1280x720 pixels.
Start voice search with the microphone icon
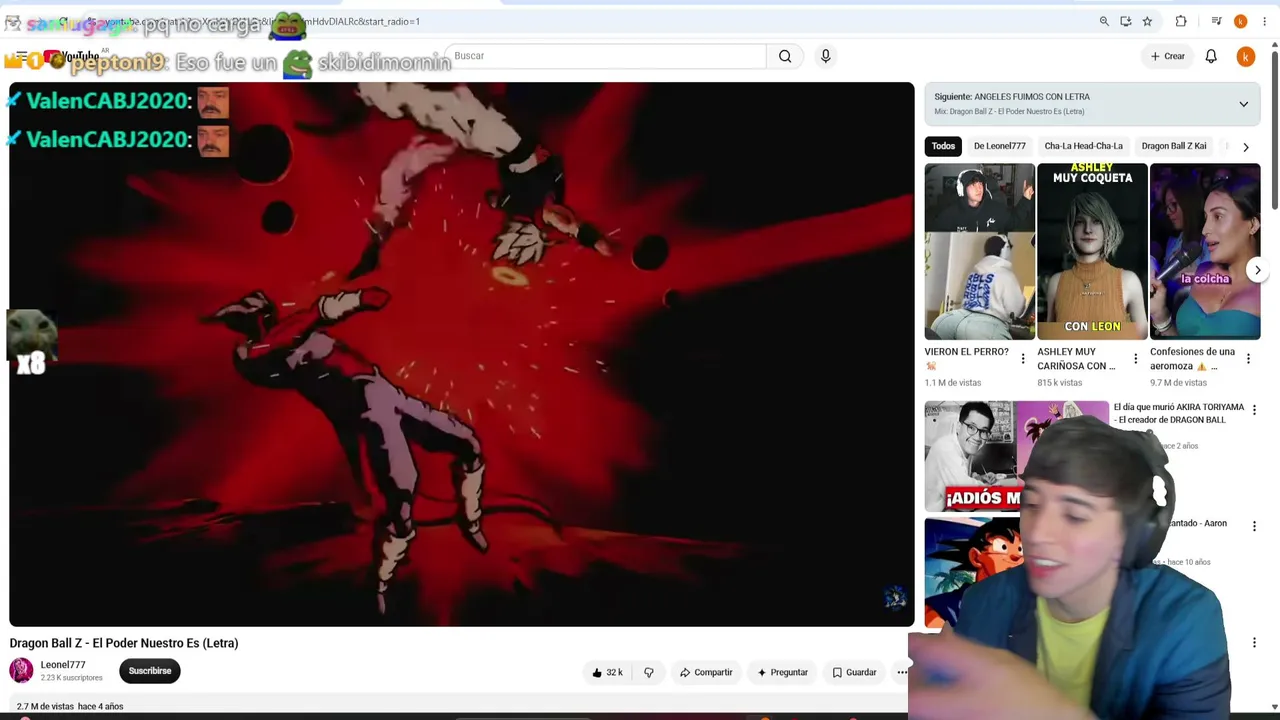tap(826, 56)
